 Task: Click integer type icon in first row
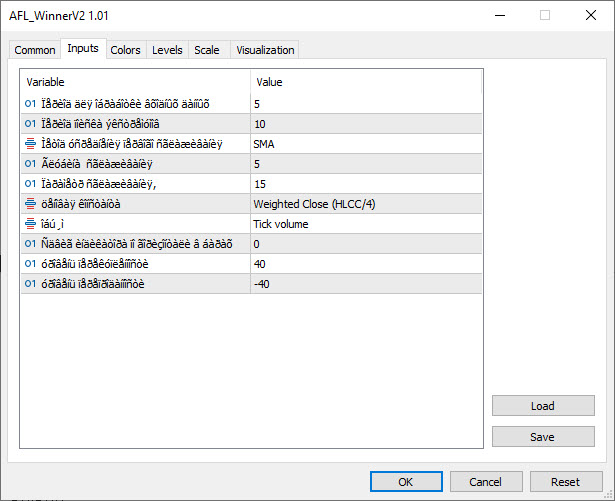[x=30, y=104]
